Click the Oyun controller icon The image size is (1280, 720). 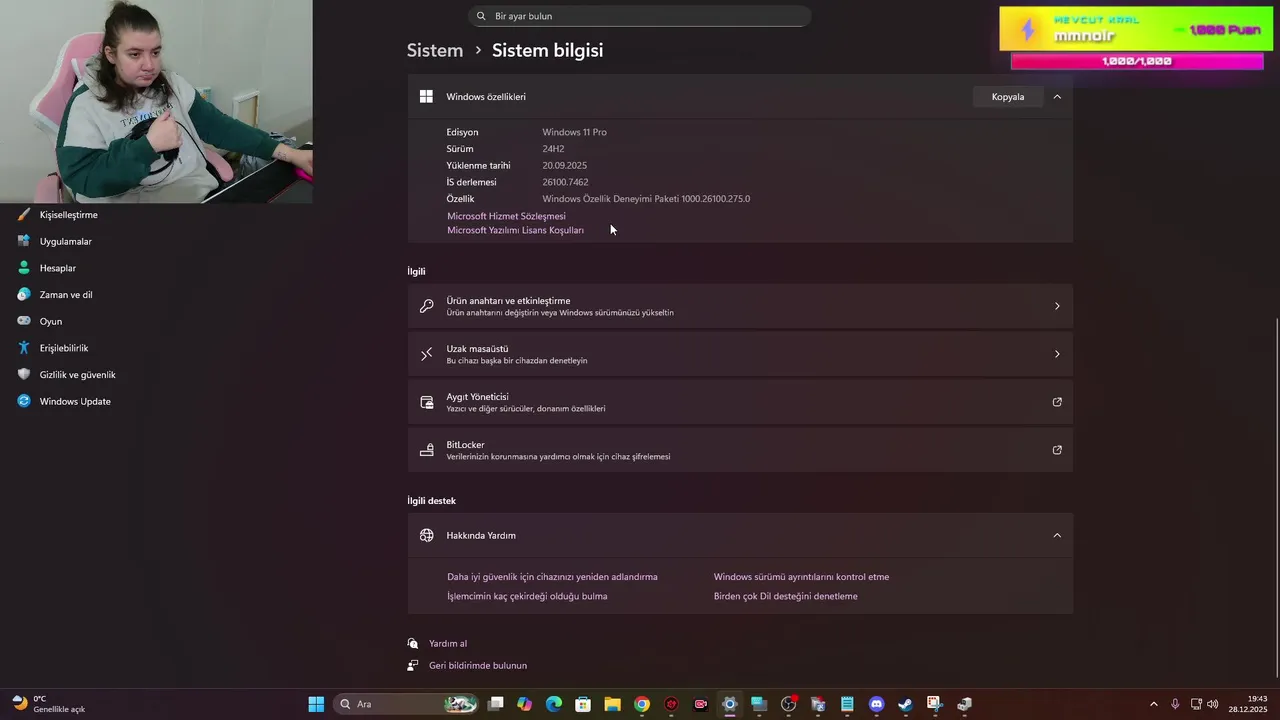(x=23, y=321)
